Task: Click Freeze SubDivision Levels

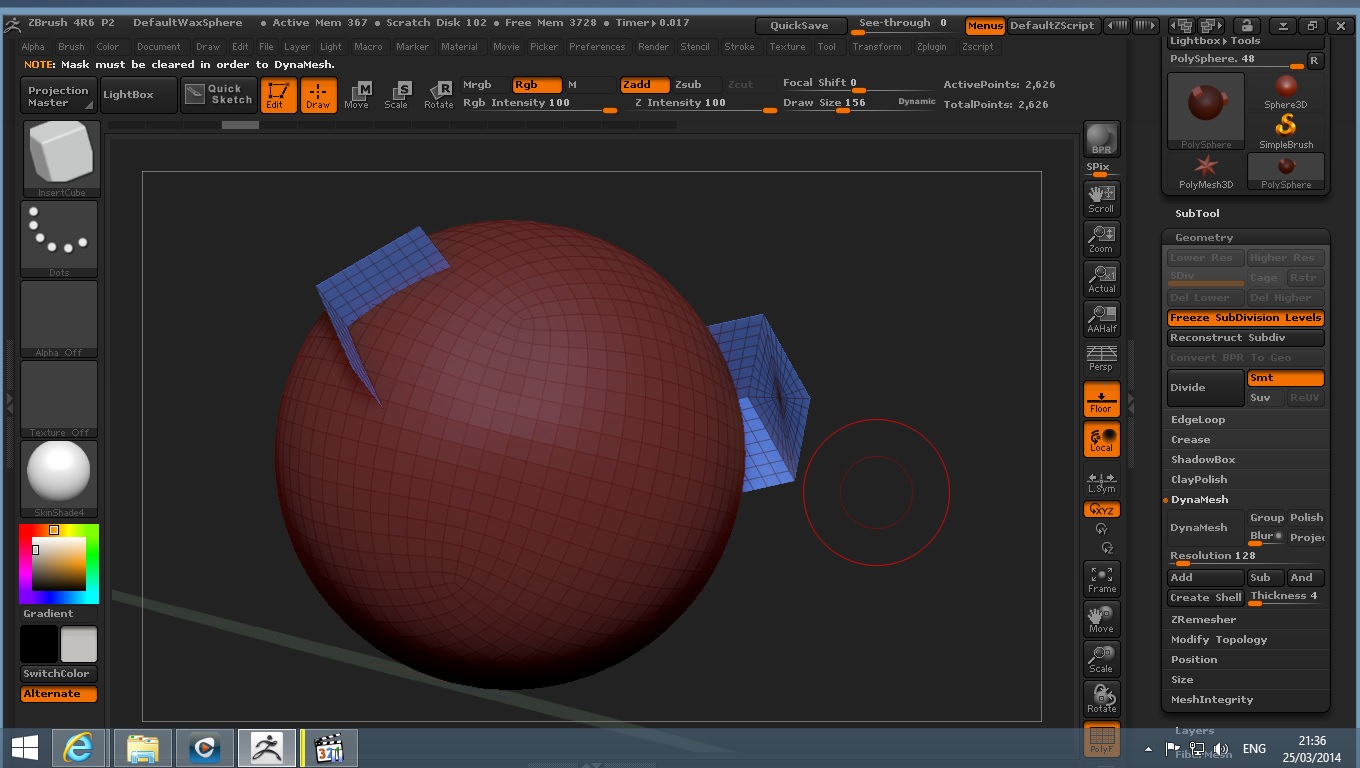Action: [1245, 318]
